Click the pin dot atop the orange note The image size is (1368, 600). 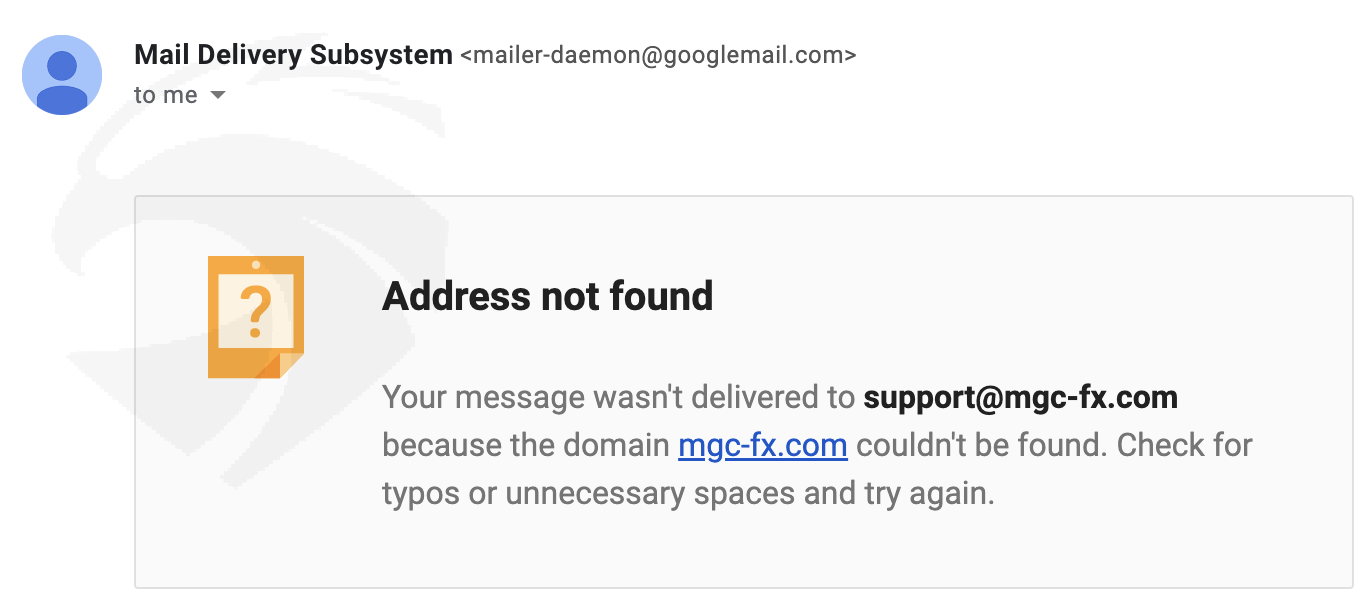click(x=256, y=265)
